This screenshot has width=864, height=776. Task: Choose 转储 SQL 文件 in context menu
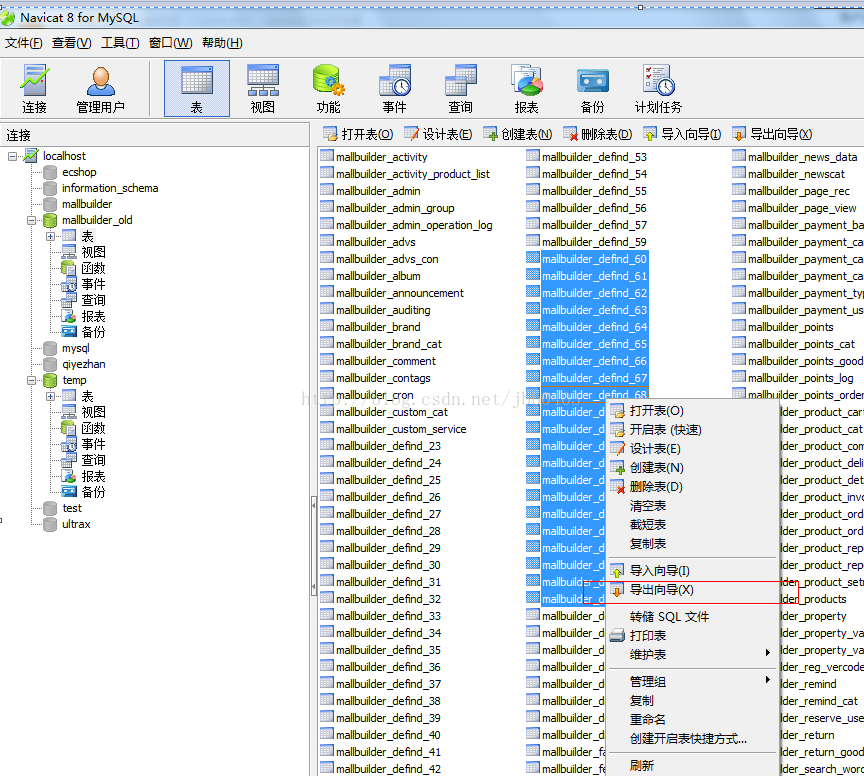692,617
